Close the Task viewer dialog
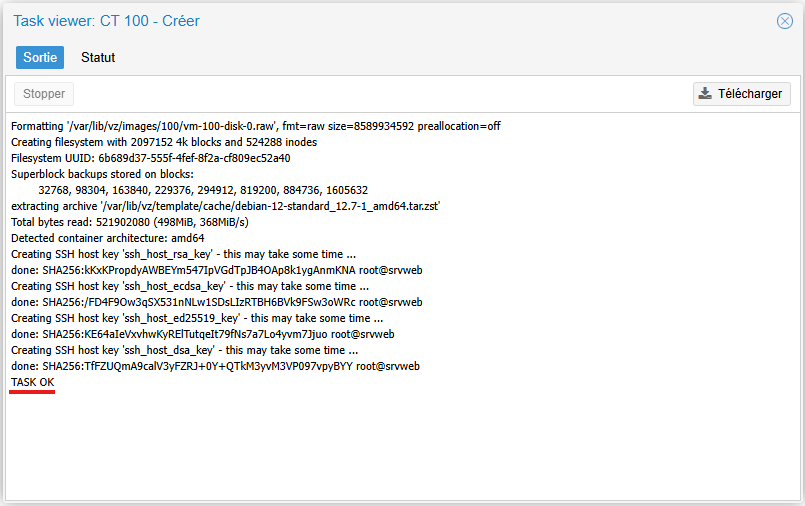 (784, 21)
